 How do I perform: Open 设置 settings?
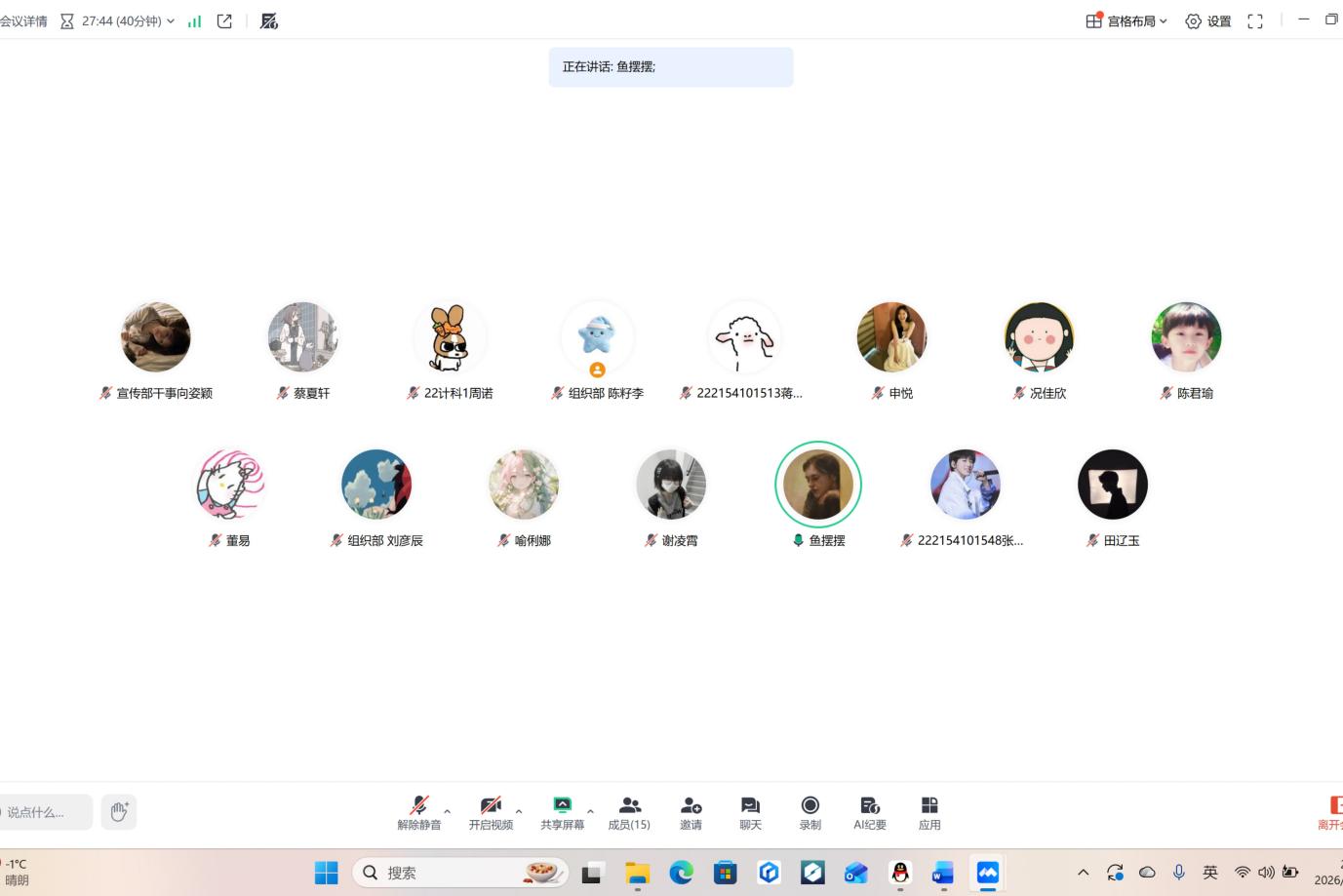coord(1207,20)
